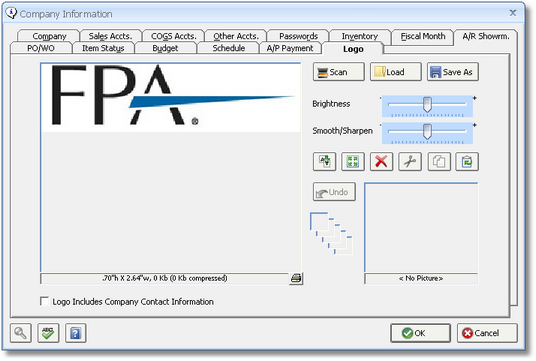Screen dimensions: 536x361
Task: Open the COGS Accts. tab
Action: (x=174, y=36)
